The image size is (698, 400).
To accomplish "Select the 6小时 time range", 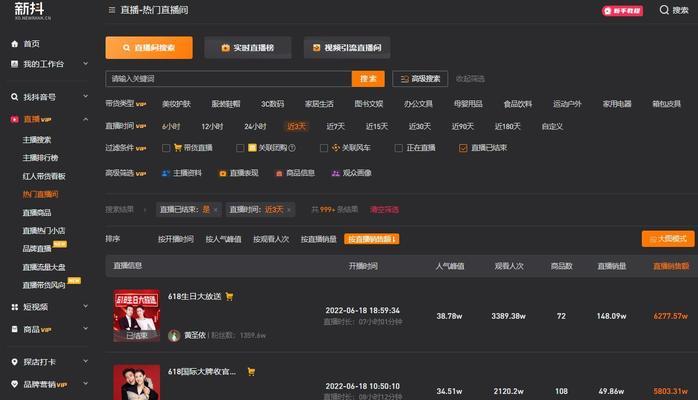I will click(171, 126).
